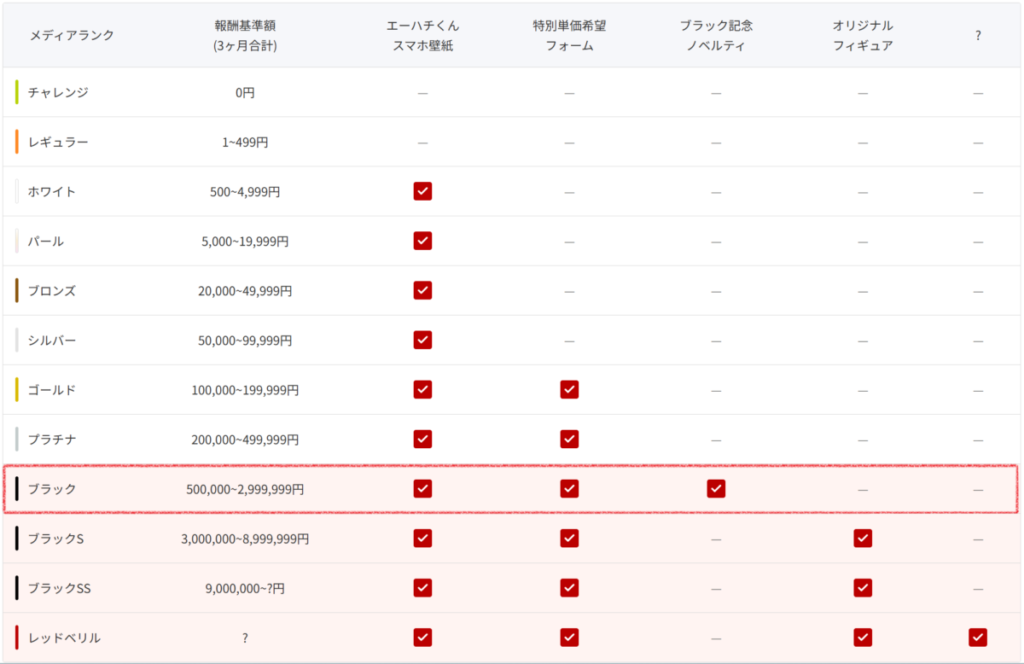Click the パール row スマホ壁紙 checkmark
The width and height of the screenshot is (1024, 664).
point(422,241)
